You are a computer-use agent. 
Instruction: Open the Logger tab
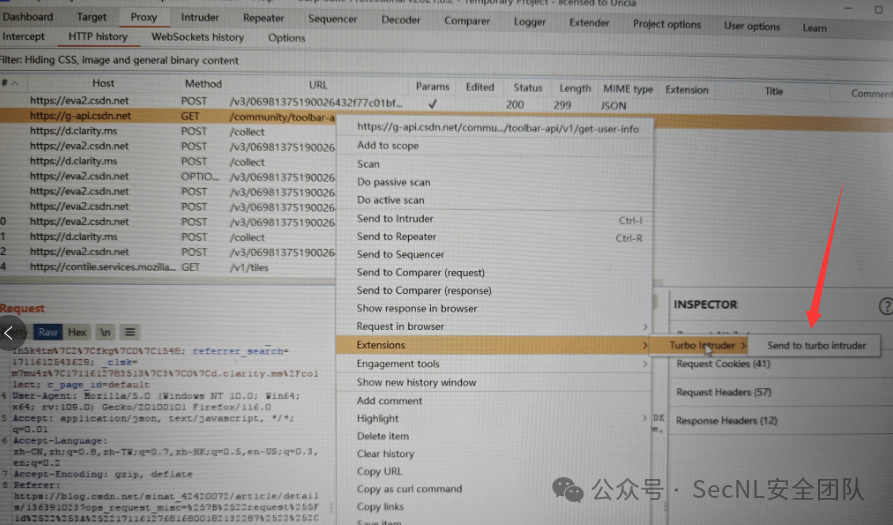529,22
